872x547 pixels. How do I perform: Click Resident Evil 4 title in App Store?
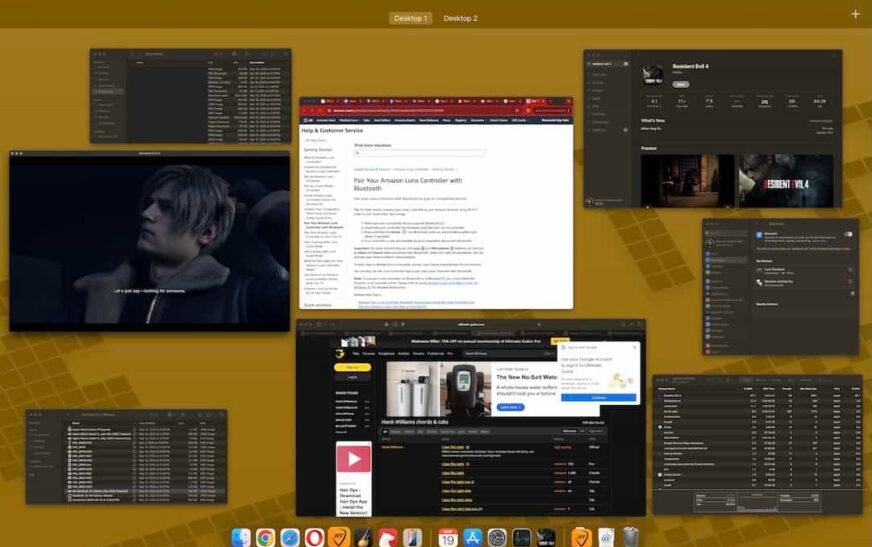[x=691, y=66]
